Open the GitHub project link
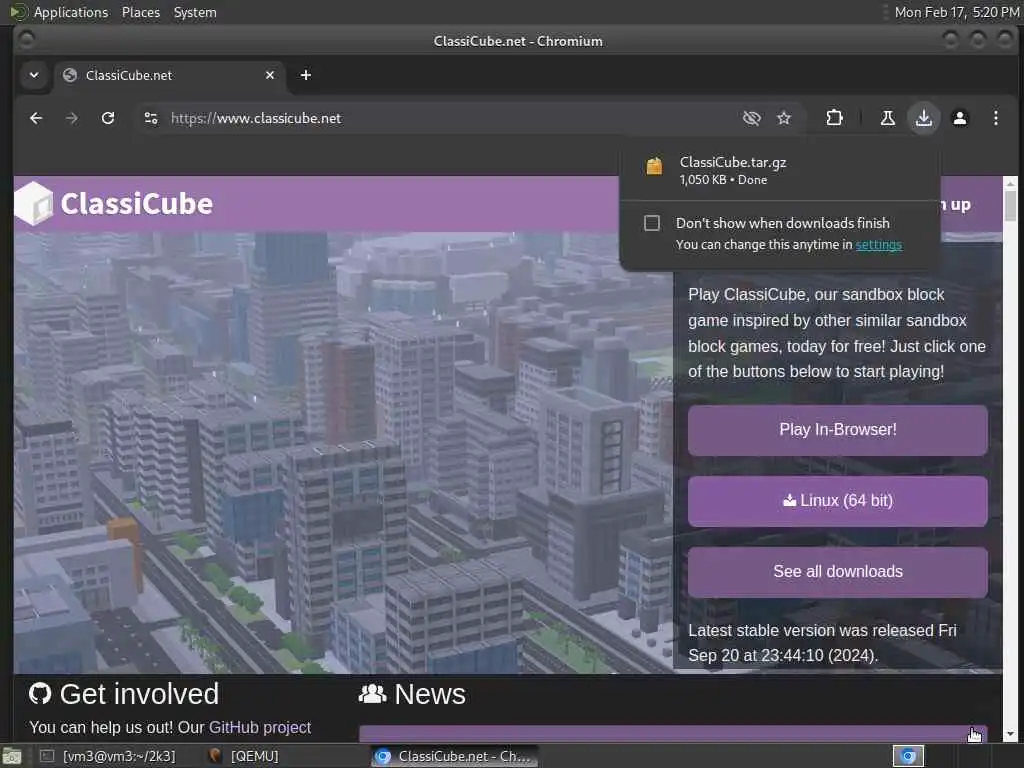1024x768 pixels. click(x=259, y=727)
